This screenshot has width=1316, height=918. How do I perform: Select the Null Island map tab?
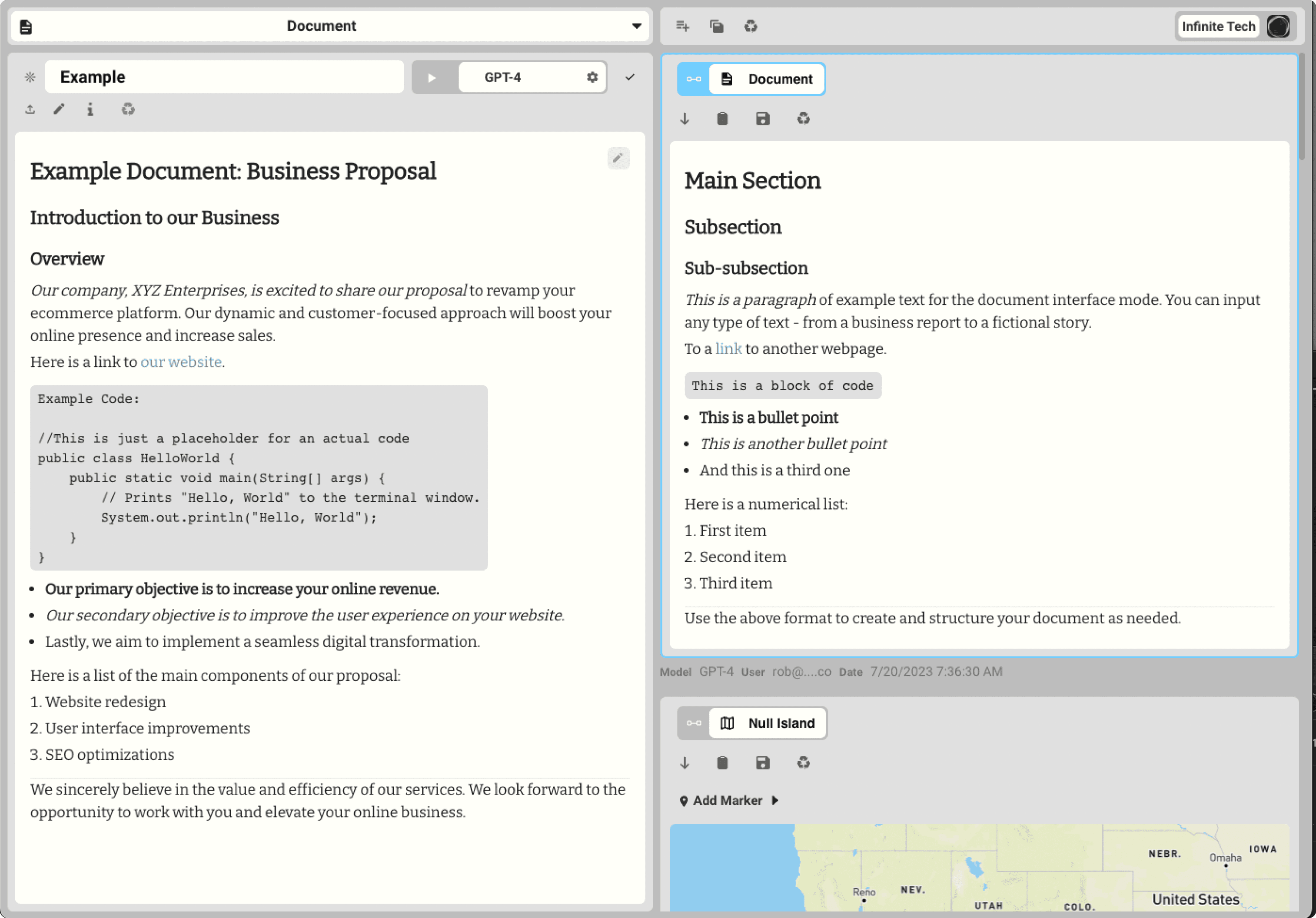(x=768, y=723)
